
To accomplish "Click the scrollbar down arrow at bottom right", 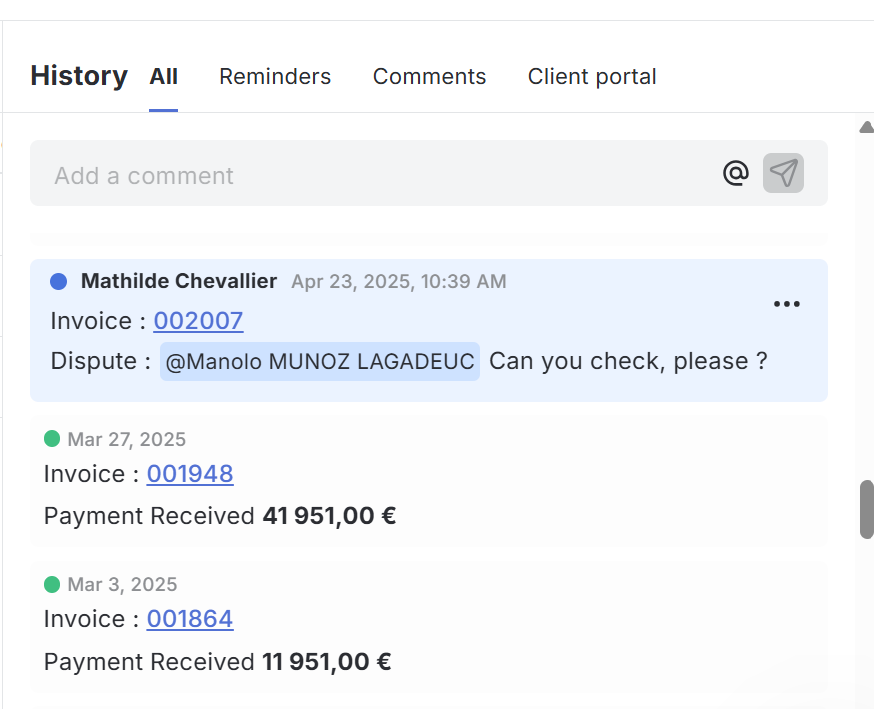I will (x=865, y=702).
